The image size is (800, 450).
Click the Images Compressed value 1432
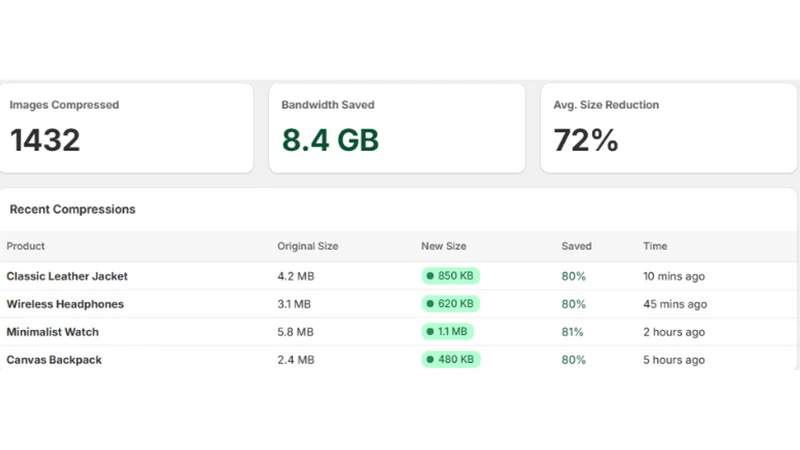coord(45,140)
